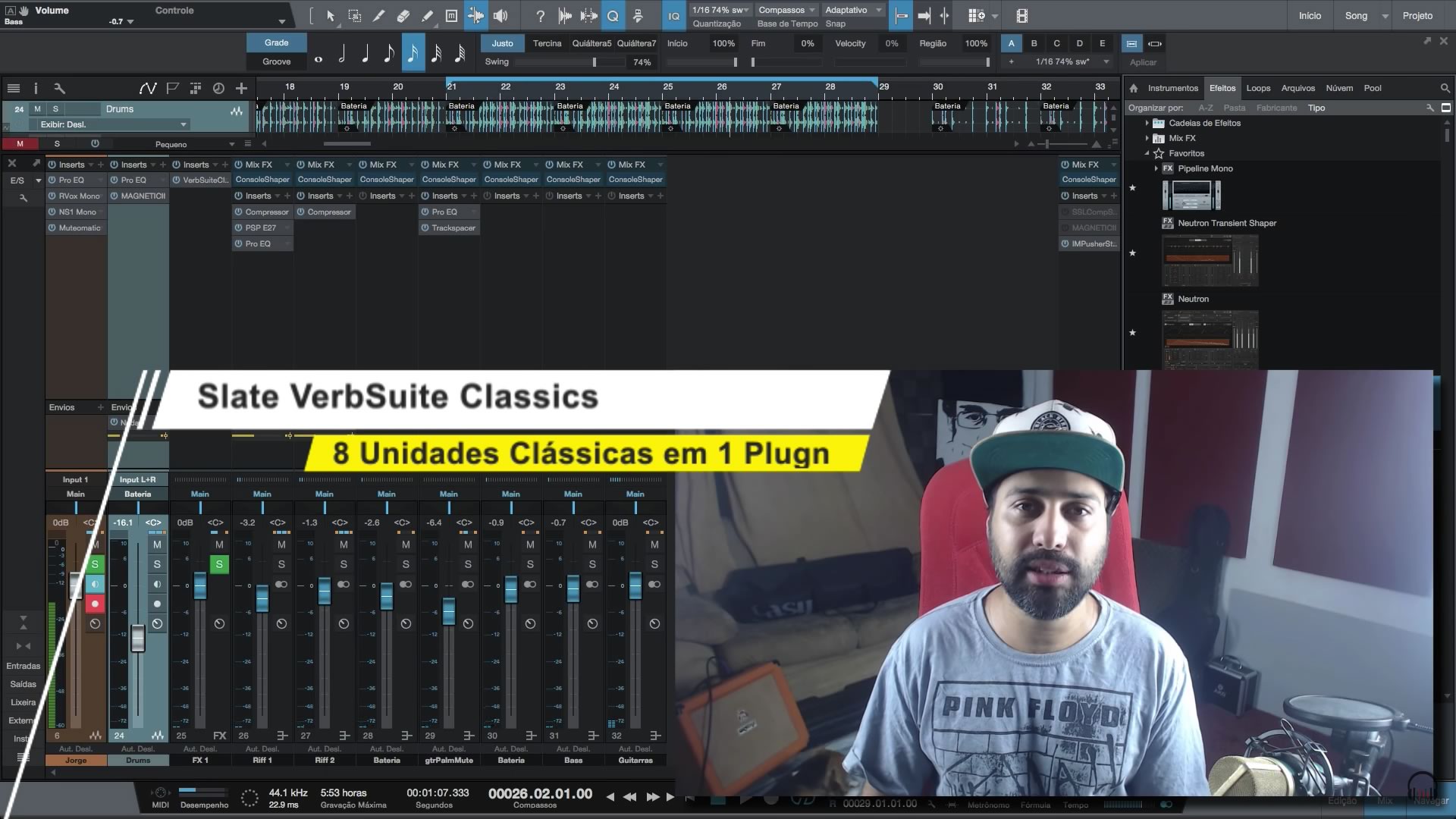This screenshot has width=1456, height=819.
Task: Select Tercina quantize mode
Action: coord(547,43)
